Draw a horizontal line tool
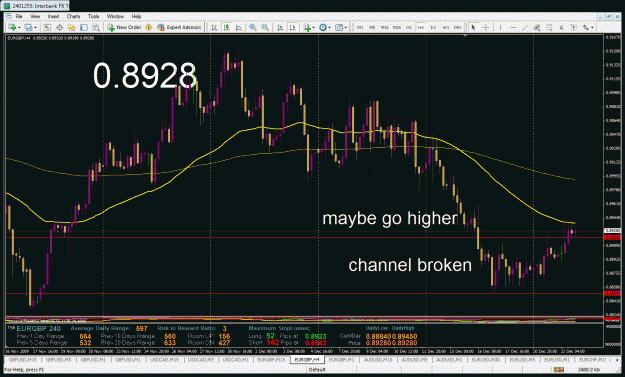Image resolution: width=625 pixels, height=377 pixels. (x=513, y=27)
